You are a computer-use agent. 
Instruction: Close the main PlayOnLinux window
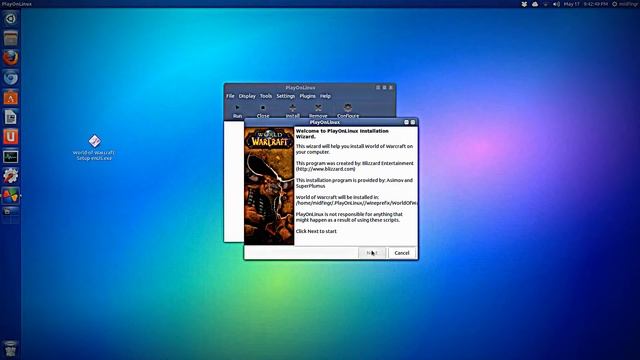(x=391, y=87)
